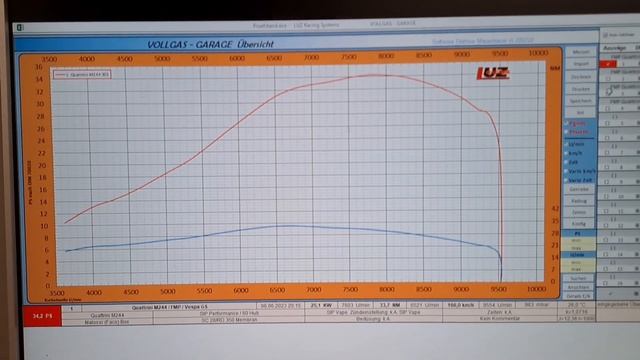Viewport: 640px width, 360px height.
Task: Click the PS max field
Action: (578, 248)
